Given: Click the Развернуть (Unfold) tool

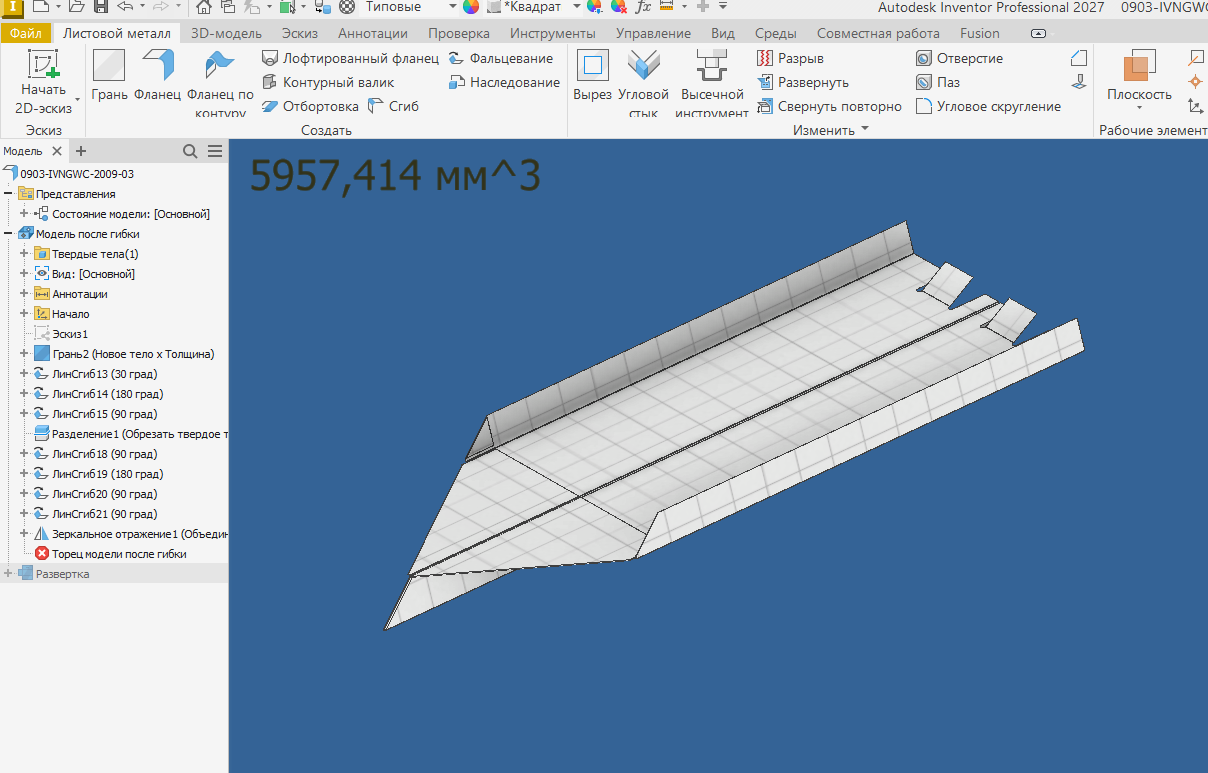Looking at the screenshot, I should (x=803, y=82).
